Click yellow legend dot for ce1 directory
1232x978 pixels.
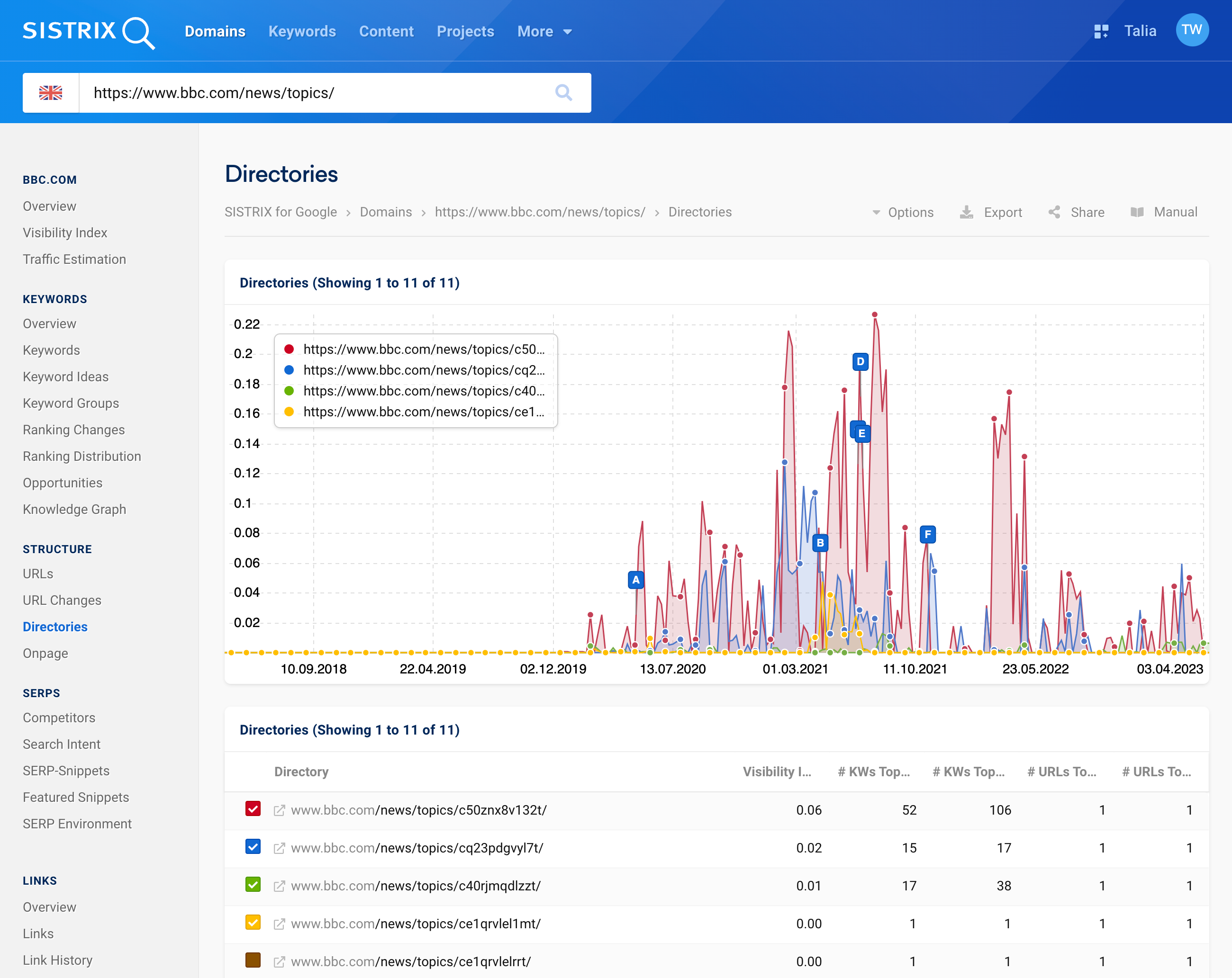[x=289, y=412]
